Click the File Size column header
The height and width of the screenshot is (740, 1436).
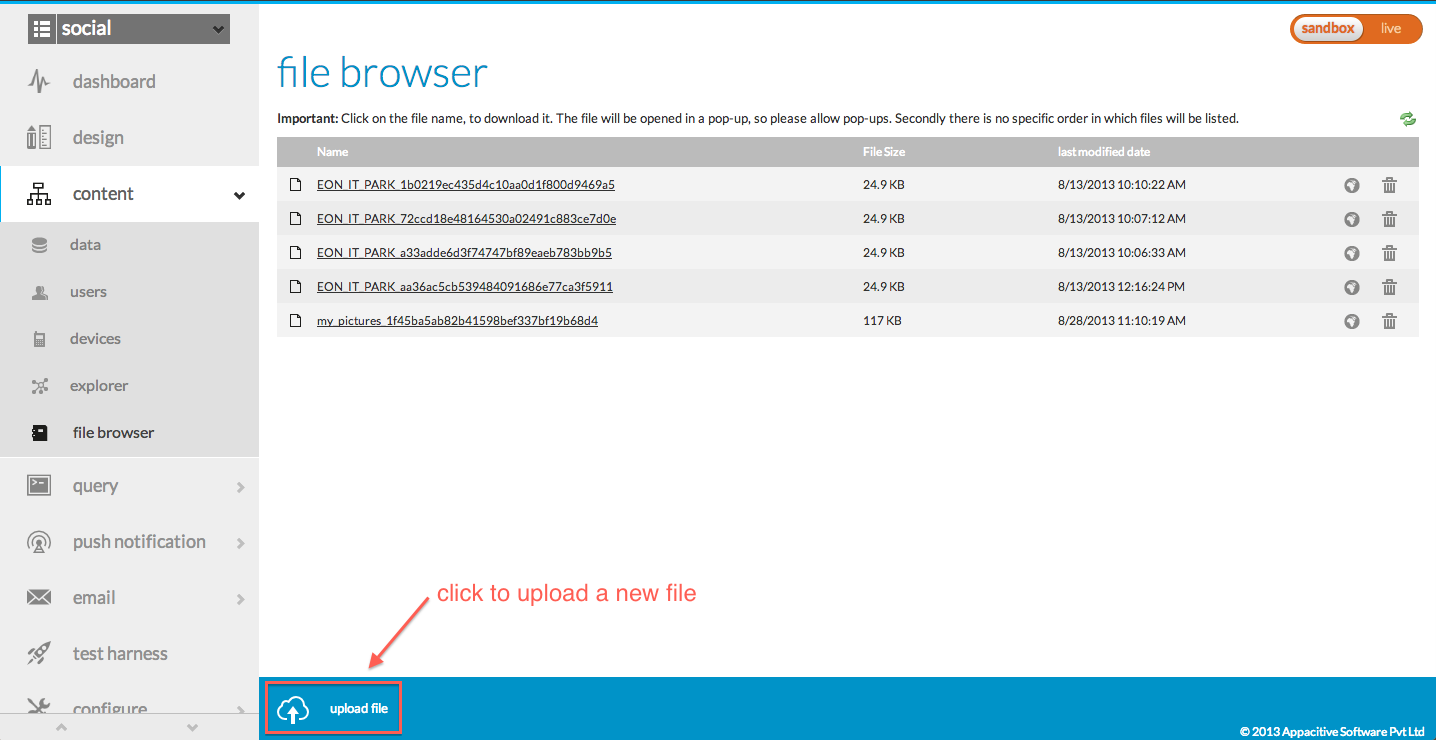click(884, 152)
